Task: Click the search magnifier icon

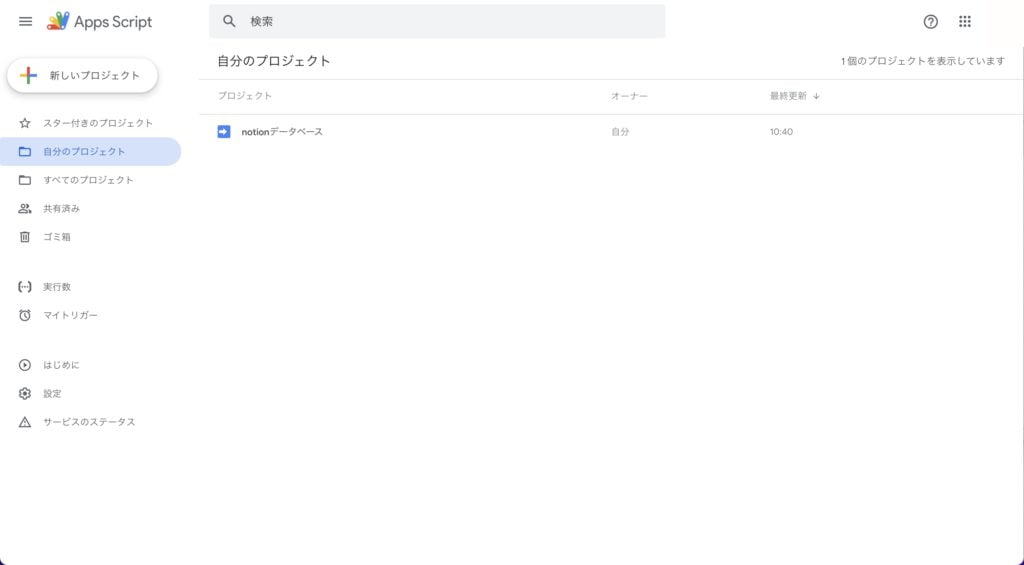Action: 230,21
